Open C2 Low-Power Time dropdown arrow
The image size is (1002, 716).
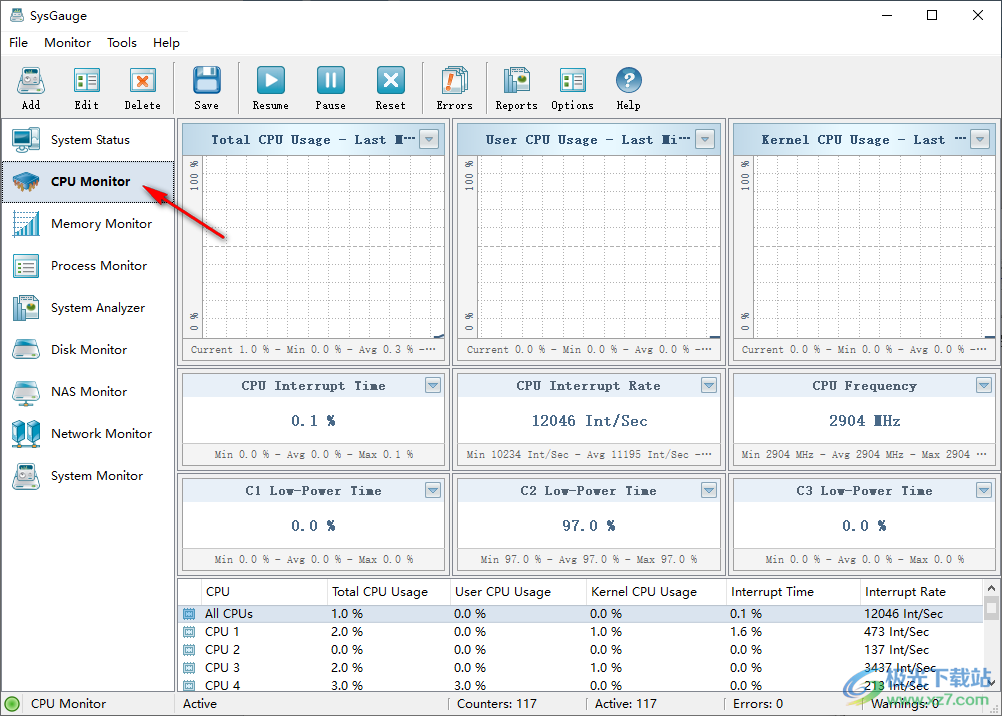[x=709, y=490]
